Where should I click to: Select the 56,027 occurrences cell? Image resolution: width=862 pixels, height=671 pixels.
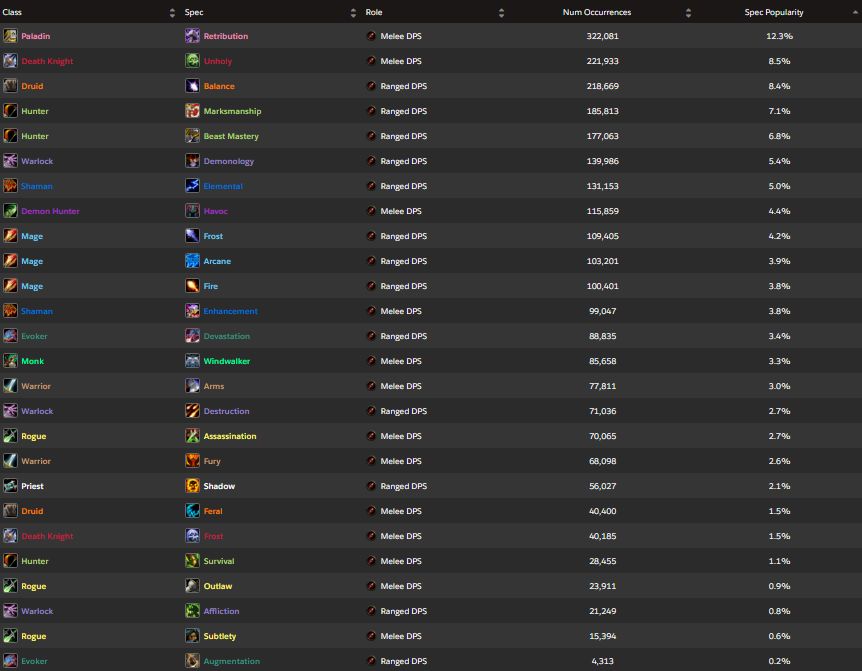(x=603, y=486)
